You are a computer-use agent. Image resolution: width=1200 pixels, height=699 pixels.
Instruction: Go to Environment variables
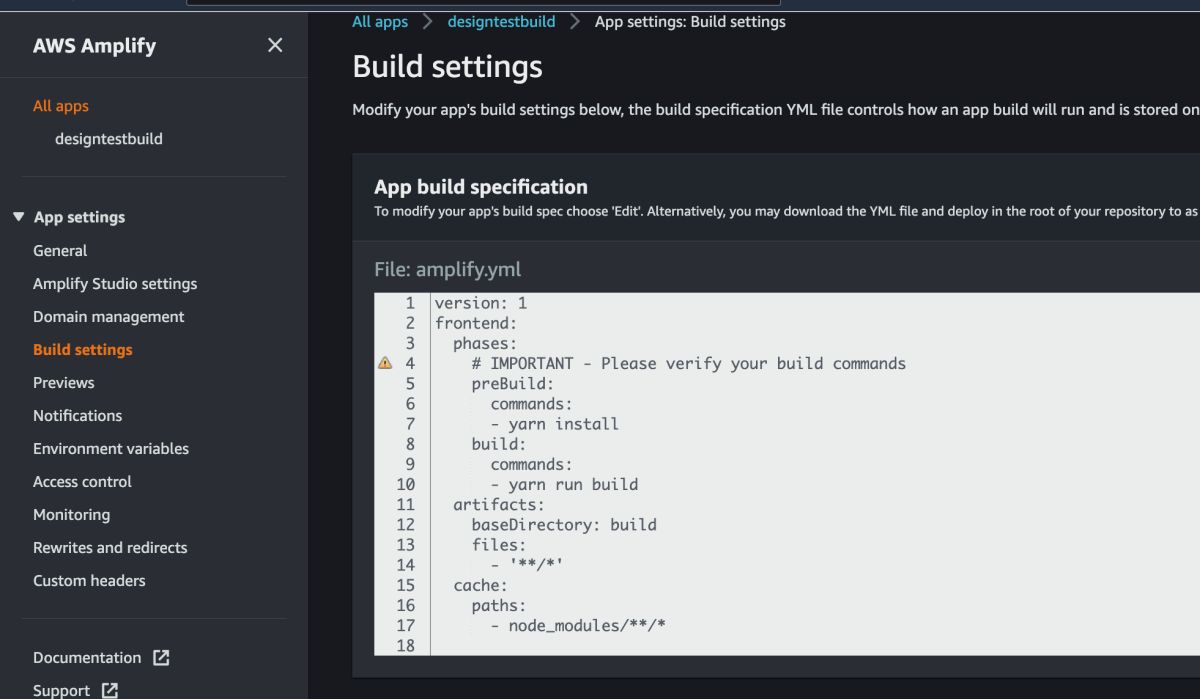pos(111,449)
